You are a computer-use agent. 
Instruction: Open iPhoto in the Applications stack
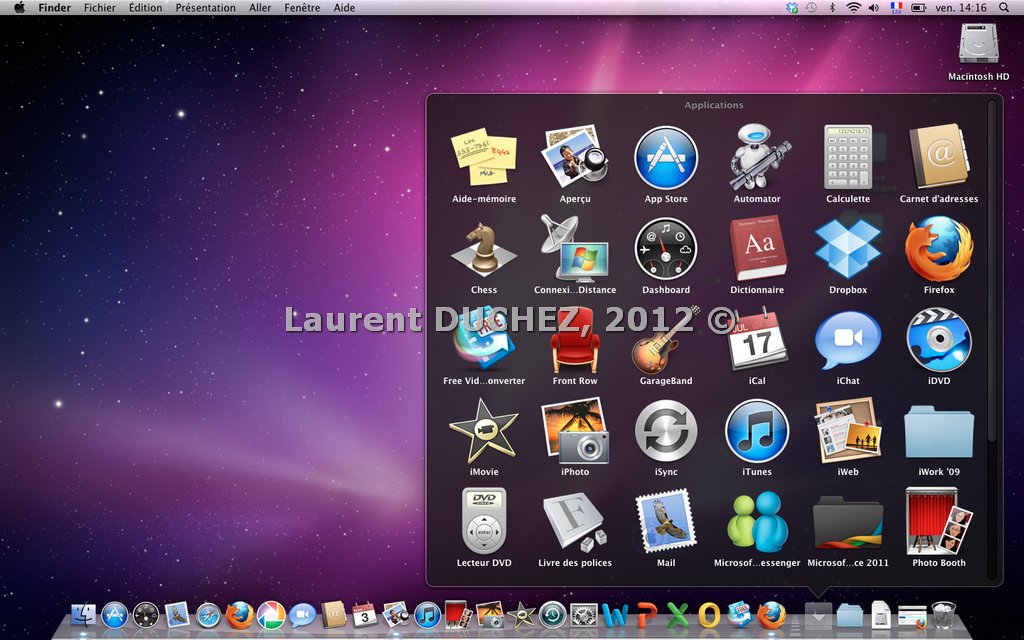pyautogui.click(x=575, y=432)
